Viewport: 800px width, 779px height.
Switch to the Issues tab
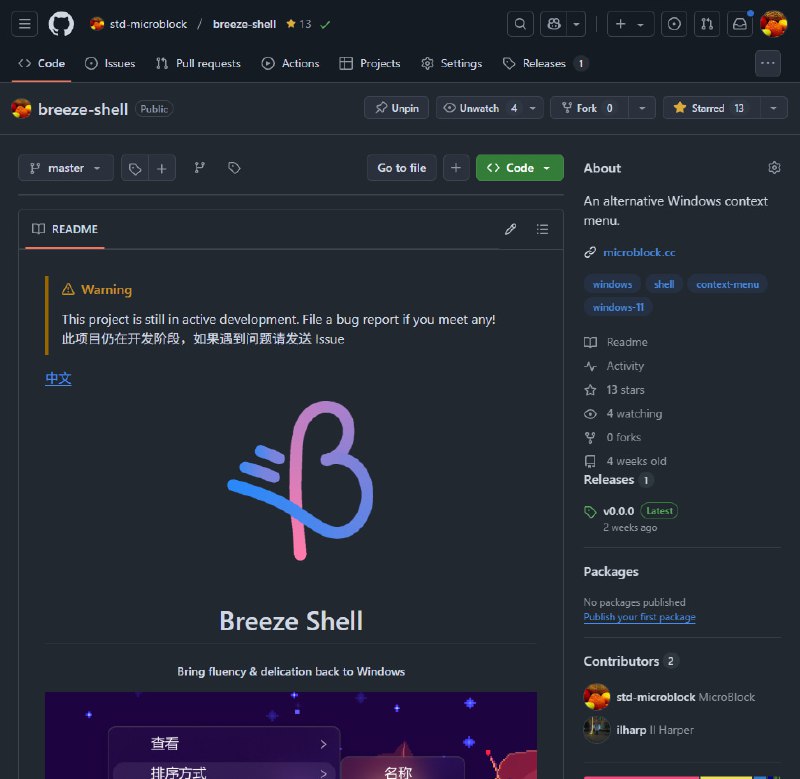[110, 63]
